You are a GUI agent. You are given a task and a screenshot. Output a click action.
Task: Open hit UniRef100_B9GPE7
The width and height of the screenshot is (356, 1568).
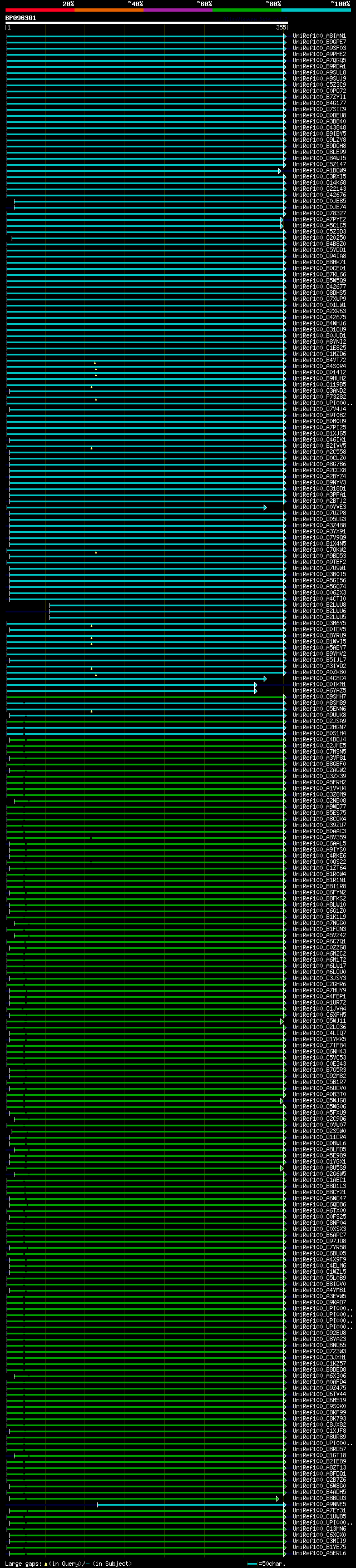coord(319,42)
